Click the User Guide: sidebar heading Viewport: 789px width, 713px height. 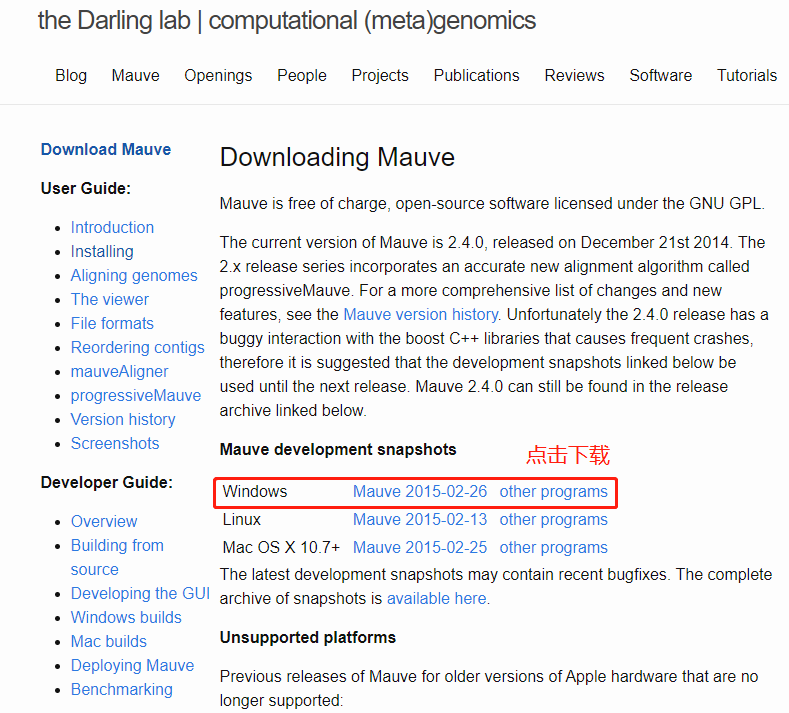pyautogui.click(x=86, y=189)
